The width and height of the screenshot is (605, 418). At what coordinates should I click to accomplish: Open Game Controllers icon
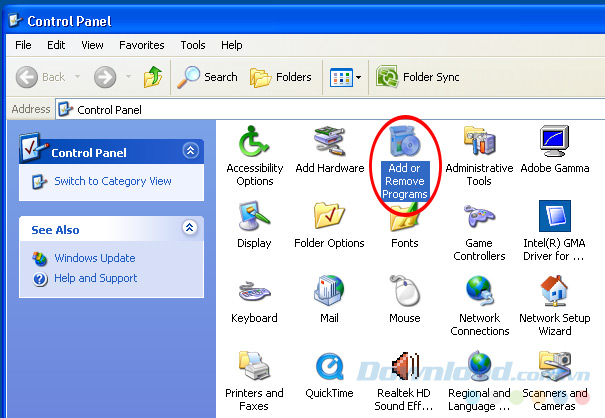[479, 216]
